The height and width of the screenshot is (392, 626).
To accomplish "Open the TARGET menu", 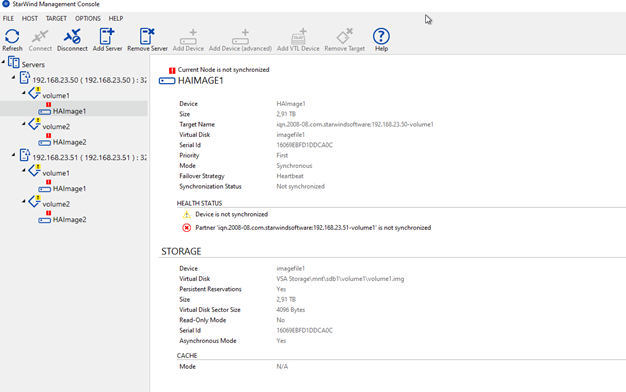I will coord(56,18).
